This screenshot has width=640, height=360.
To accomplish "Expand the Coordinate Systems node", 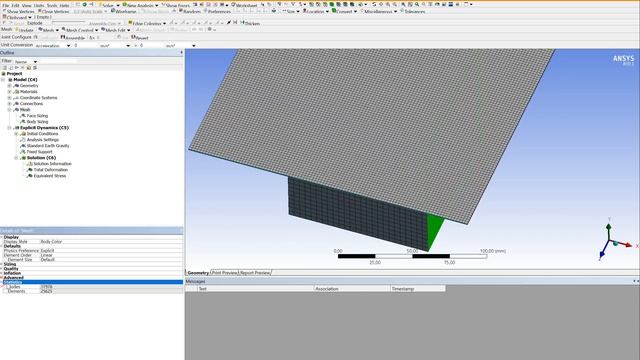I will [x=9, y=98].
